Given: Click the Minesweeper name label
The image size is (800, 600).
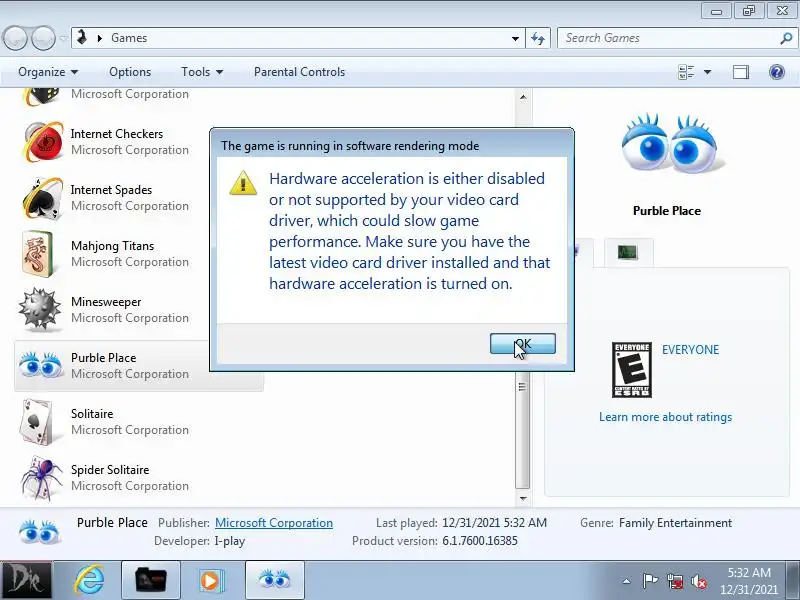Looking at the screenshot, I should [106, 302].
